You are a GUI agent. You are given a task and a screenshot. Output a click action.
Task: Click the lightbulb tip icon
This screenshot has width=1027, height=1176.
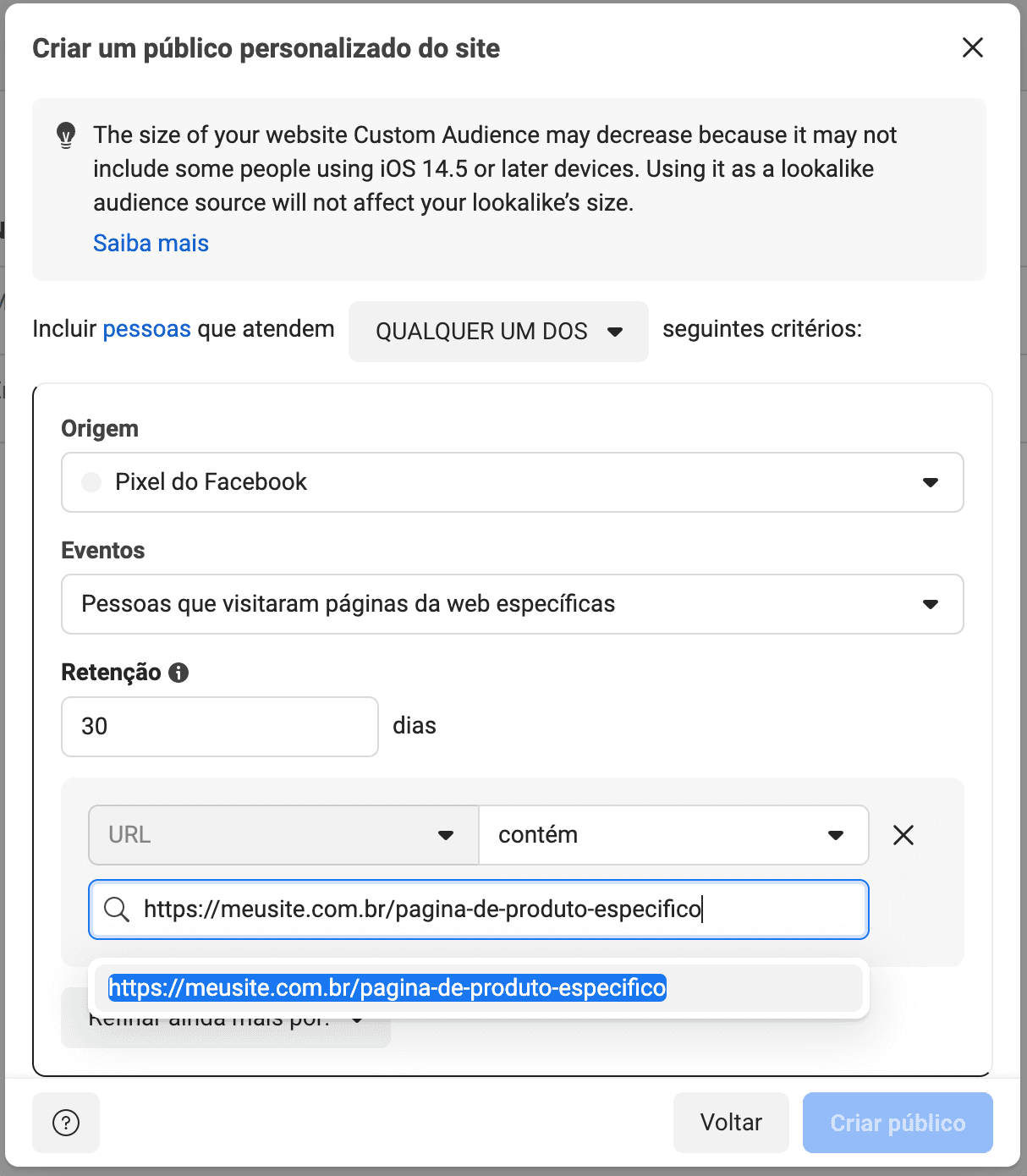tap(66, 135)
